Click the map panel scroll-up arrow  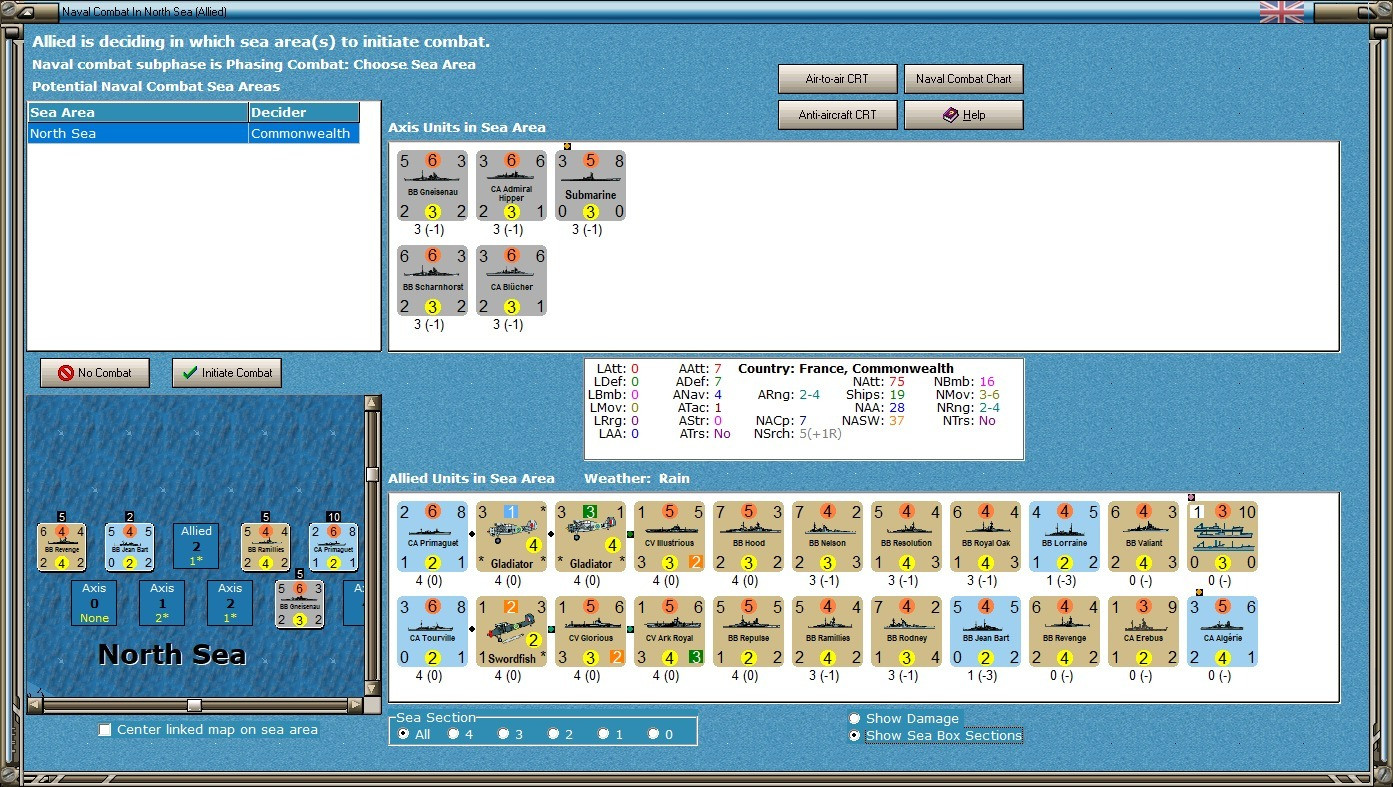click(373, 403)
